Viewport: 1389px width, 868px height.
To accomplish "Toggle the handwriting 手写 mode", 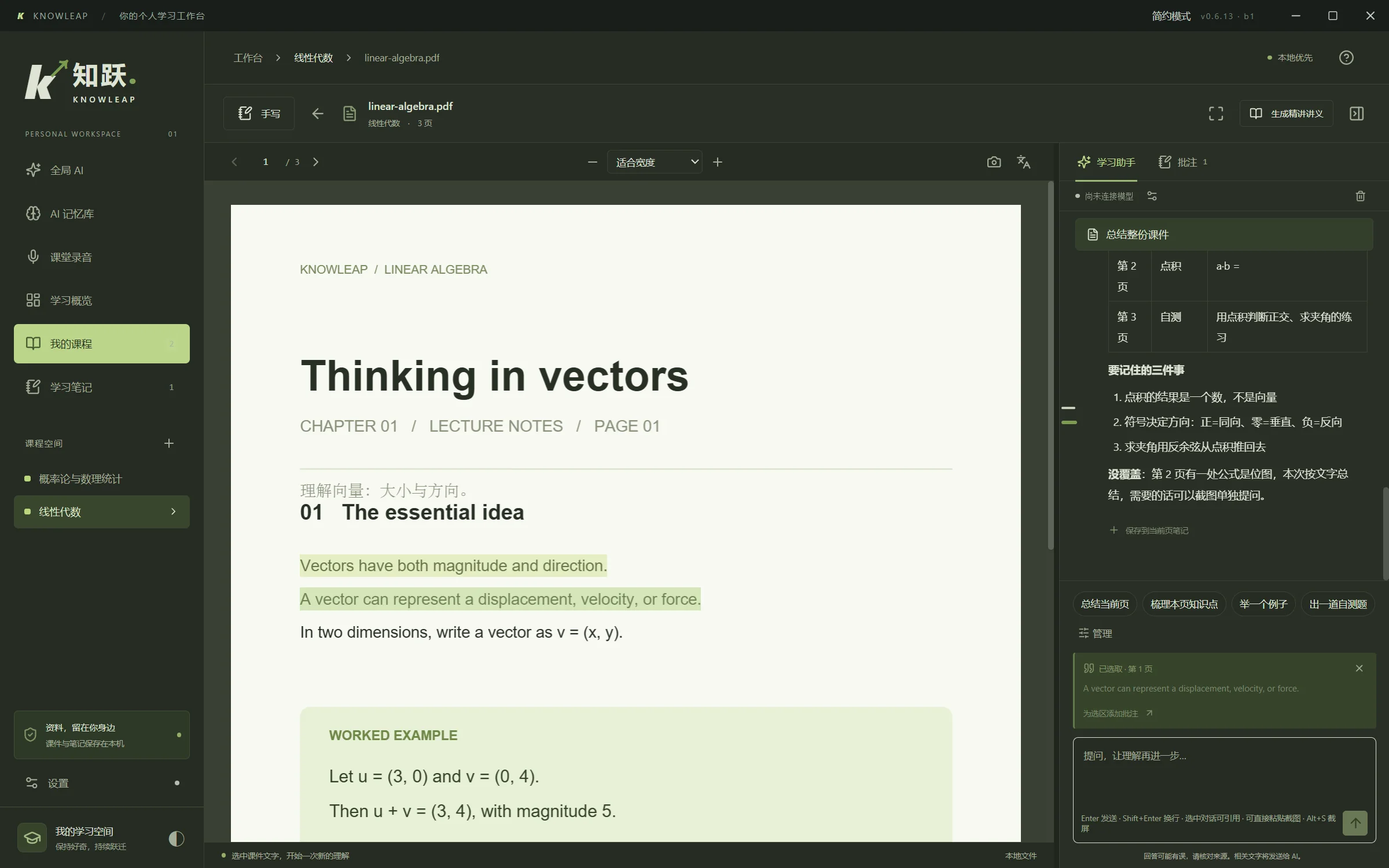I will tap(259, 113).
